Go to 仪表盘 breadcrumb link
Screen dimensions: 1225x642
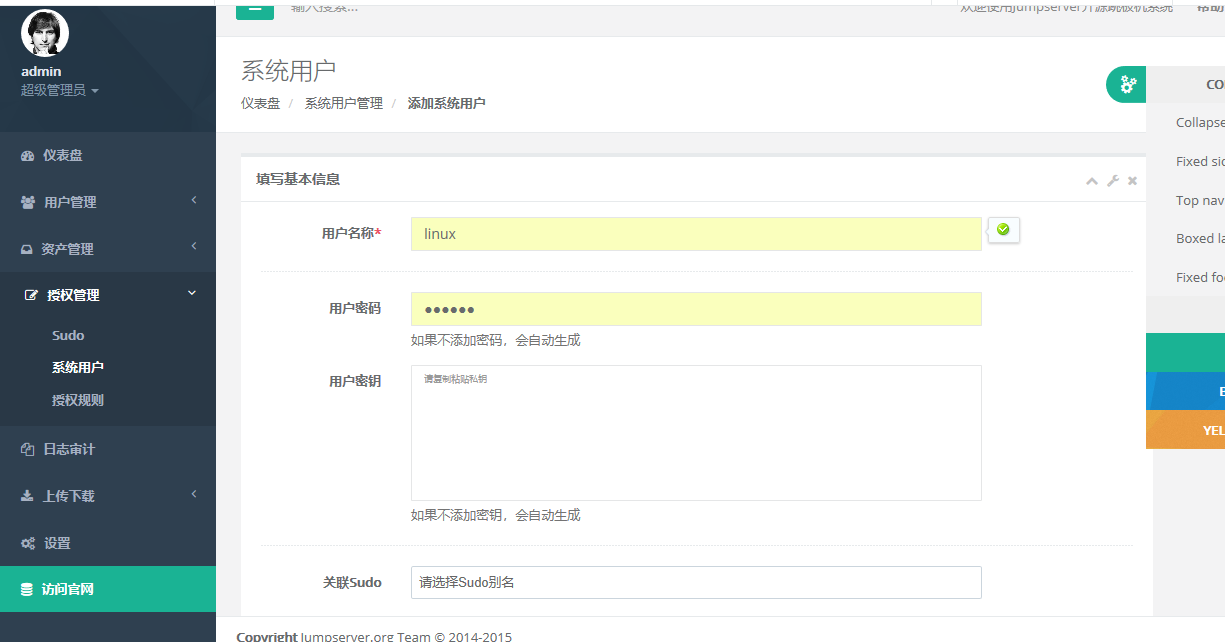260,103
